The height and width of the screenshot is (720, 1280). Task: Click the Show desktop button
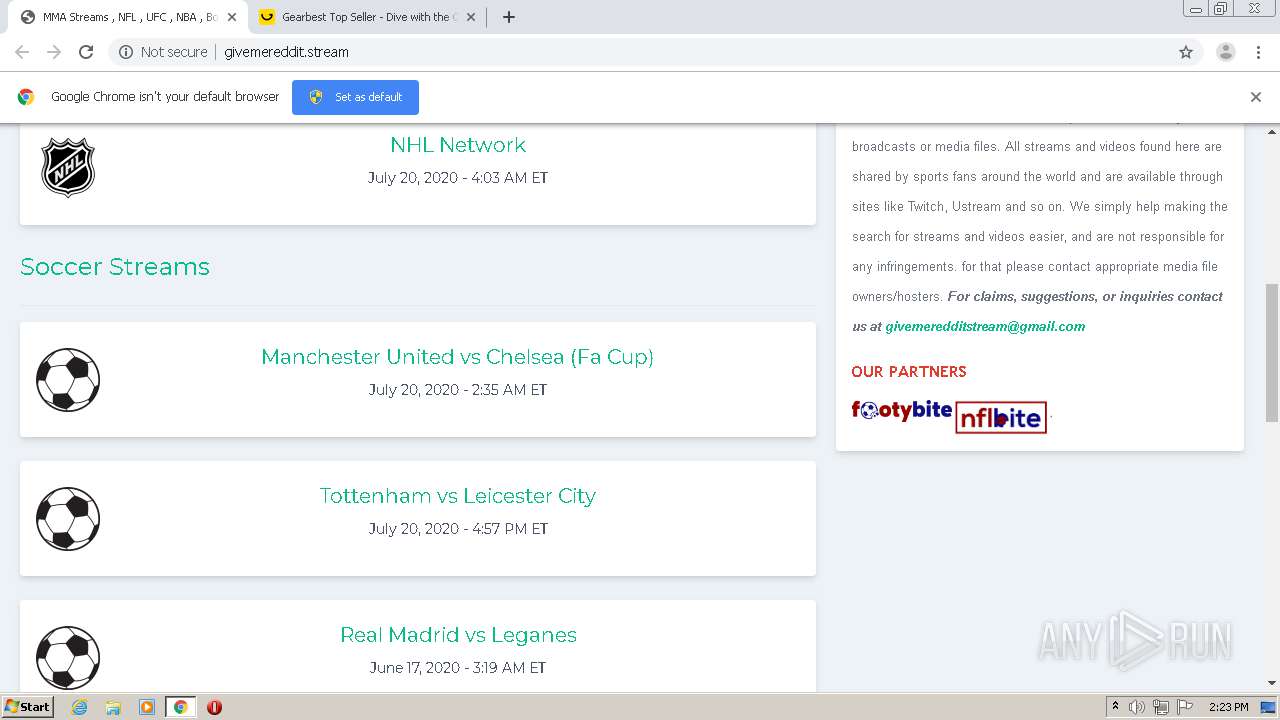coord(1270,707)
